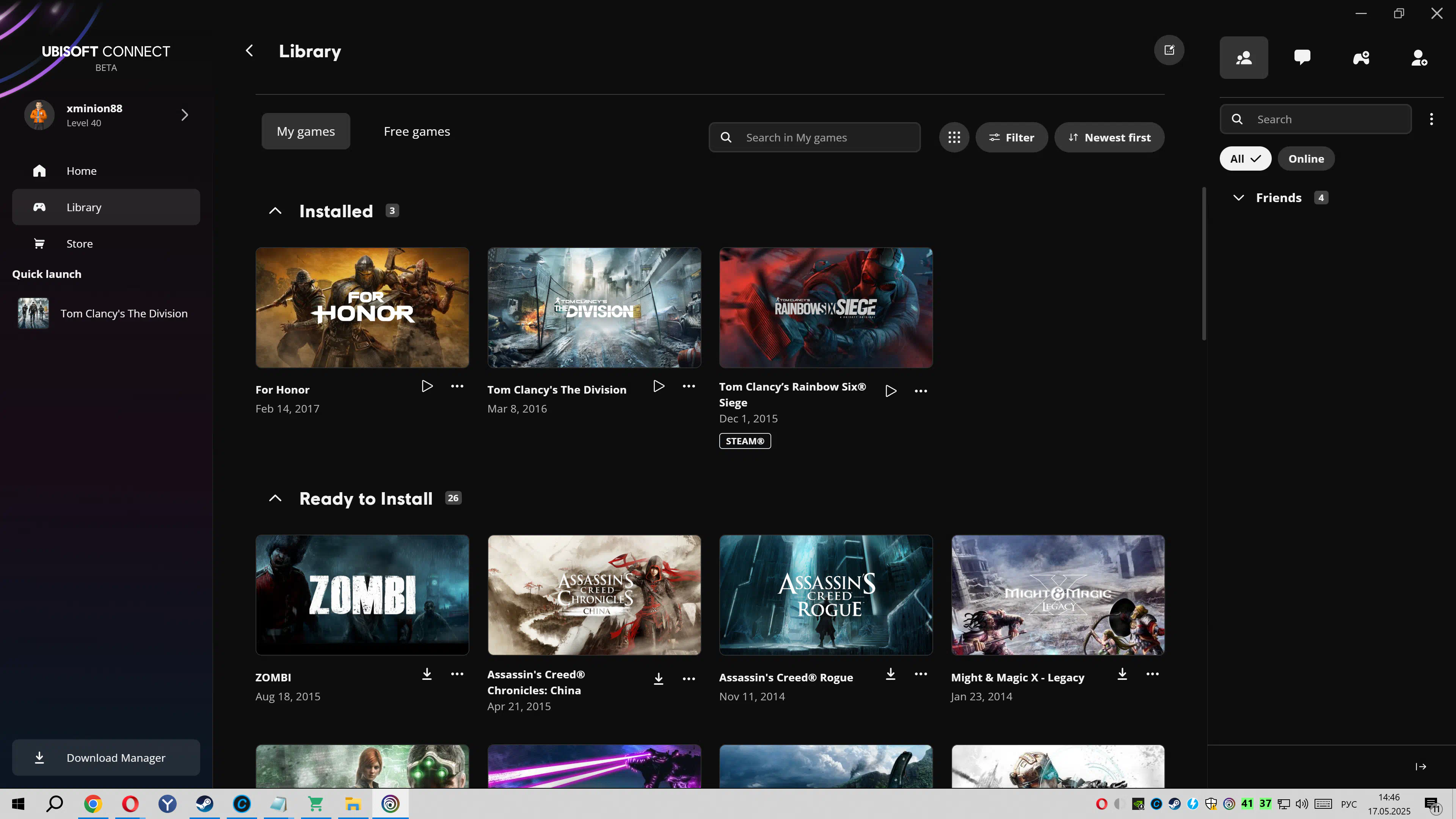The image size is (1456, 819).
Task: Click the STEAM® badge under Rainbow Six
Action: [x=745, y=441]
